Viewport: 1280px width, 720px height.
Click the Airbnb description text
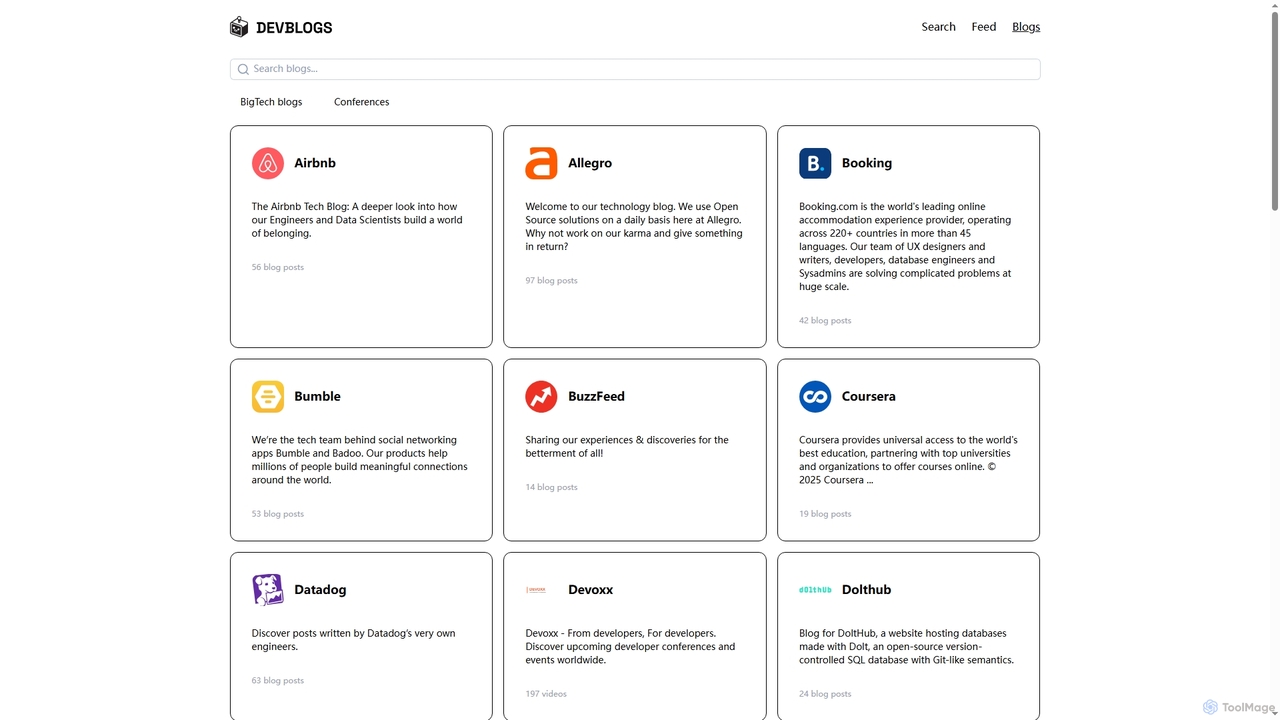(x=357, y=220)
